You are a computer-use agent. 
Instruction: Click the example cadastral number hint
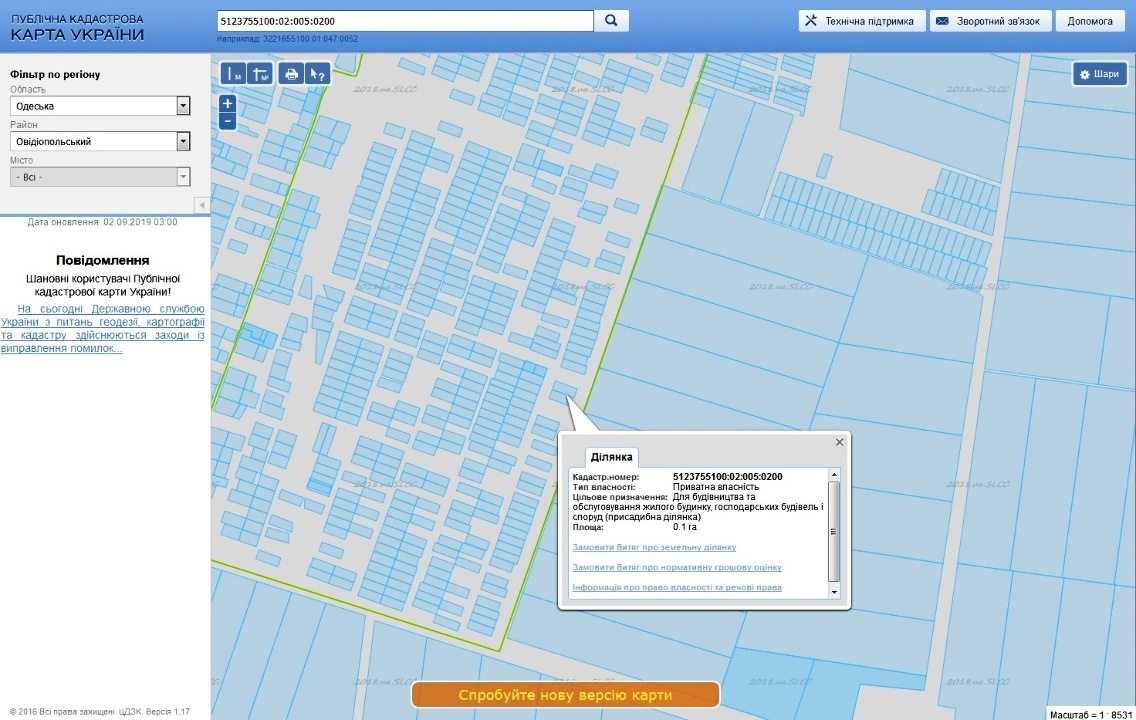tap(287, 39)
